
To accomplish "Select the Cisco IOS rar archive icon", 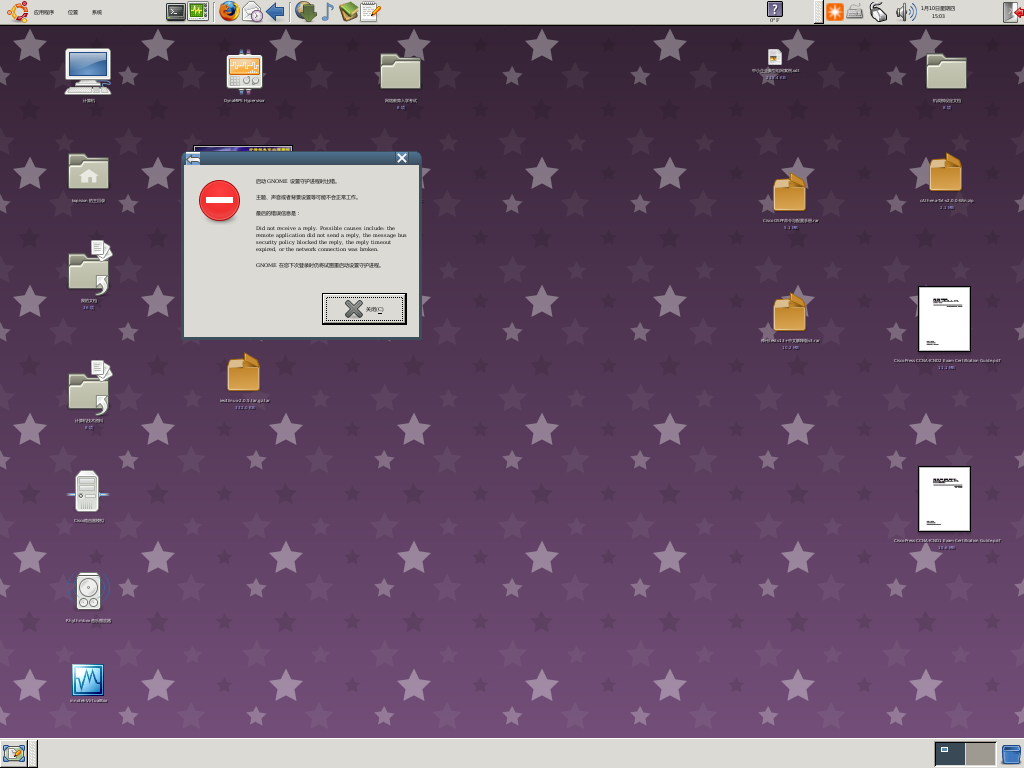I will 790,193.
